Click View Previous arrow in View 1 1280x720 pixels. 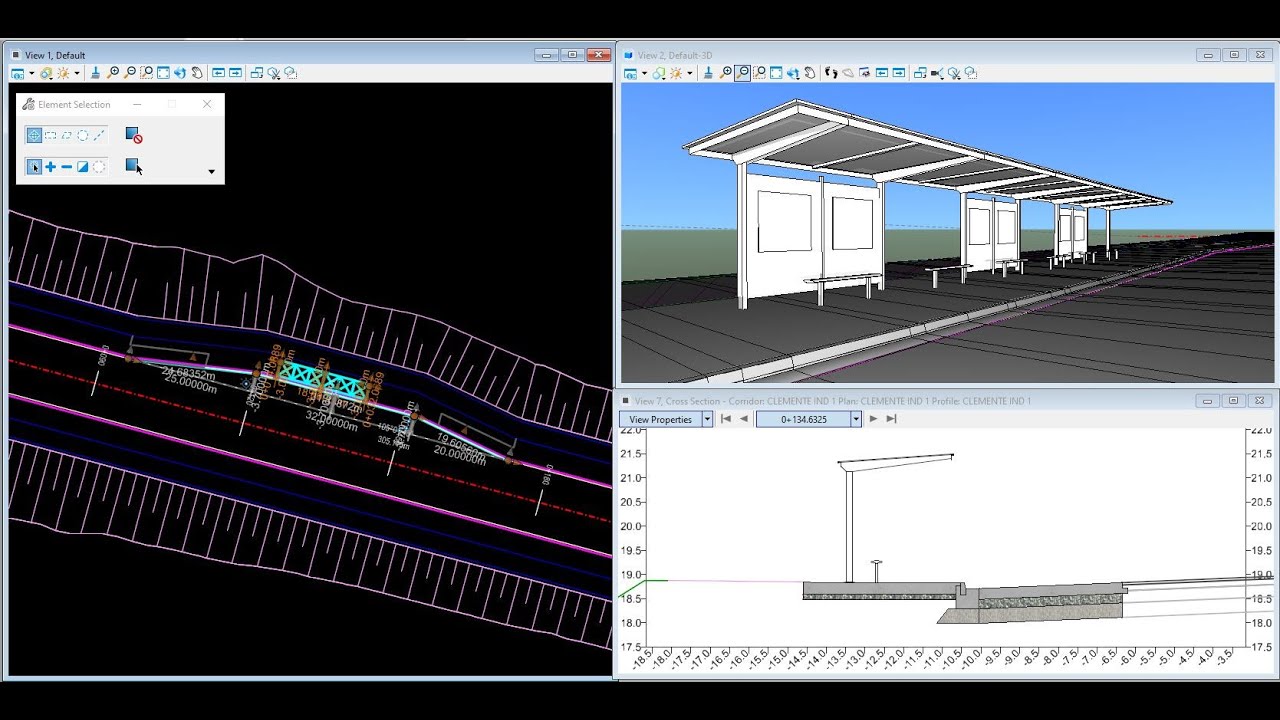point(218,73)
